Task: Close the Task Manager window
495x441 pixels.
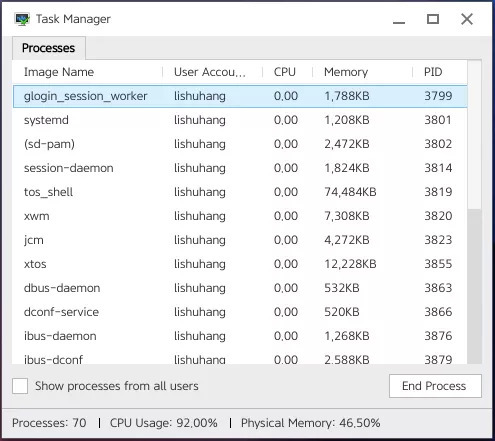Action: pos(467,19)
